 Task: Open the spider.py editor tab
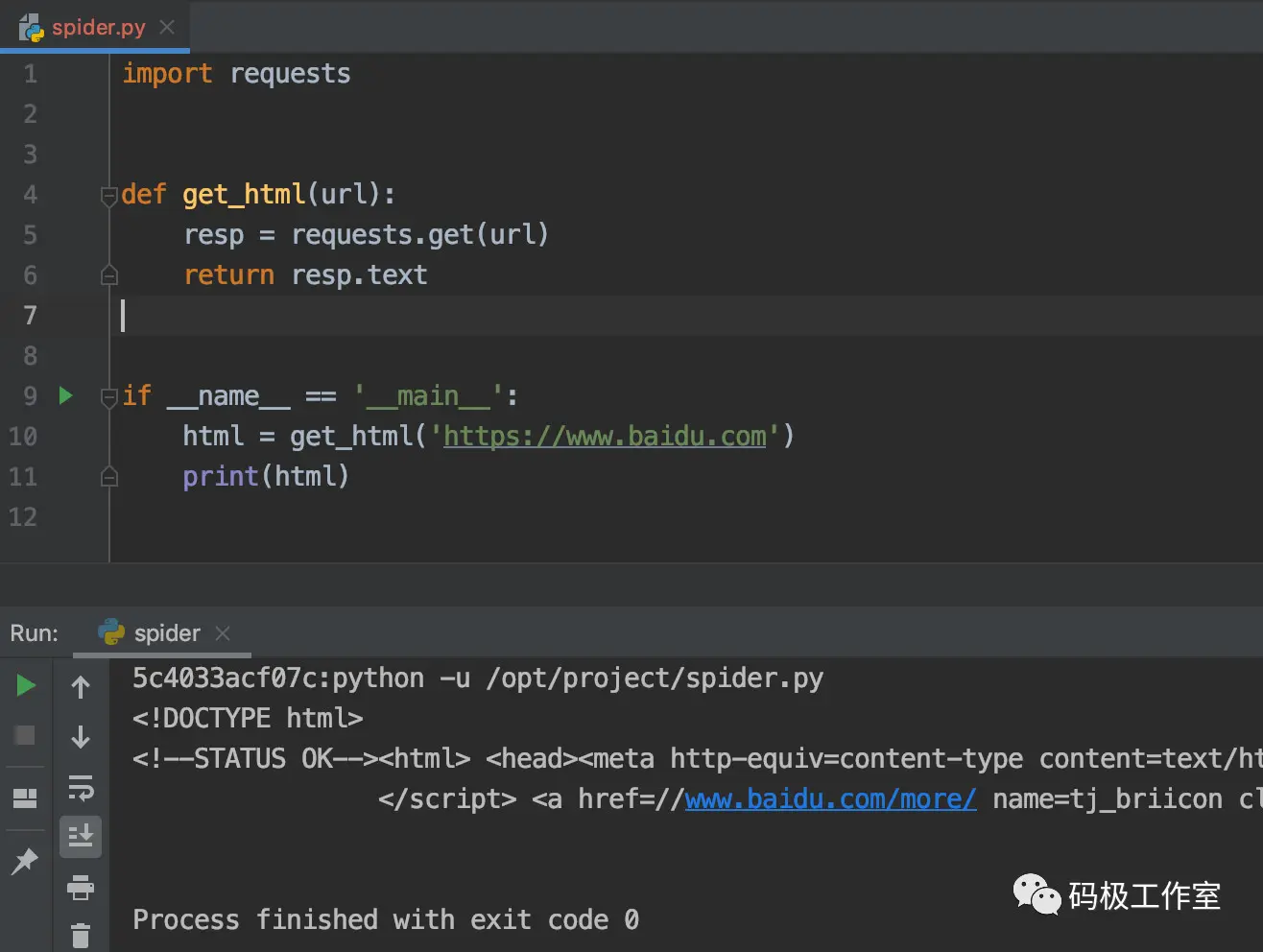pos(96,26)
